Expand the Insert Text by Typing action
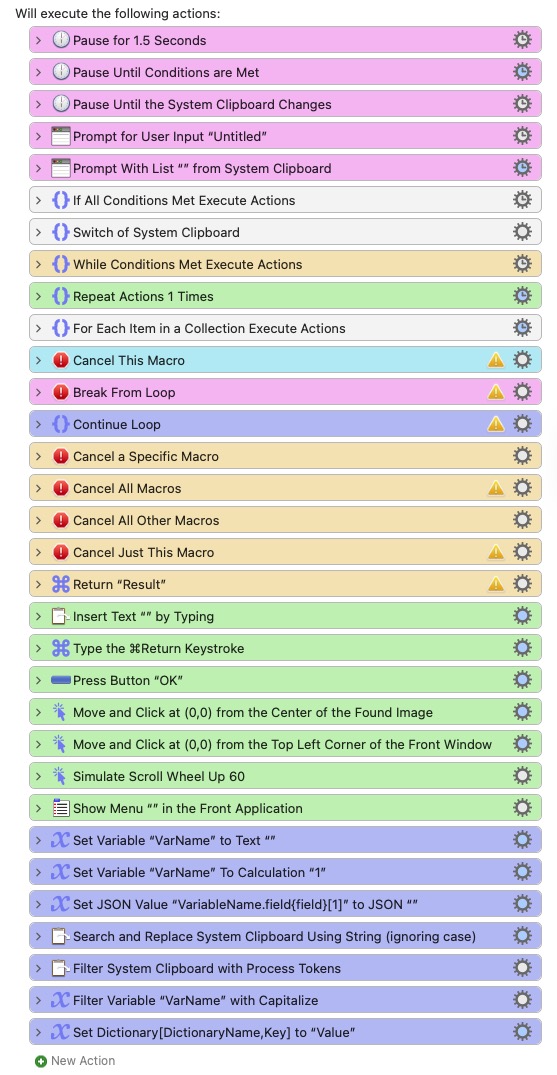 pyautogui.click(x=39, y=616)
